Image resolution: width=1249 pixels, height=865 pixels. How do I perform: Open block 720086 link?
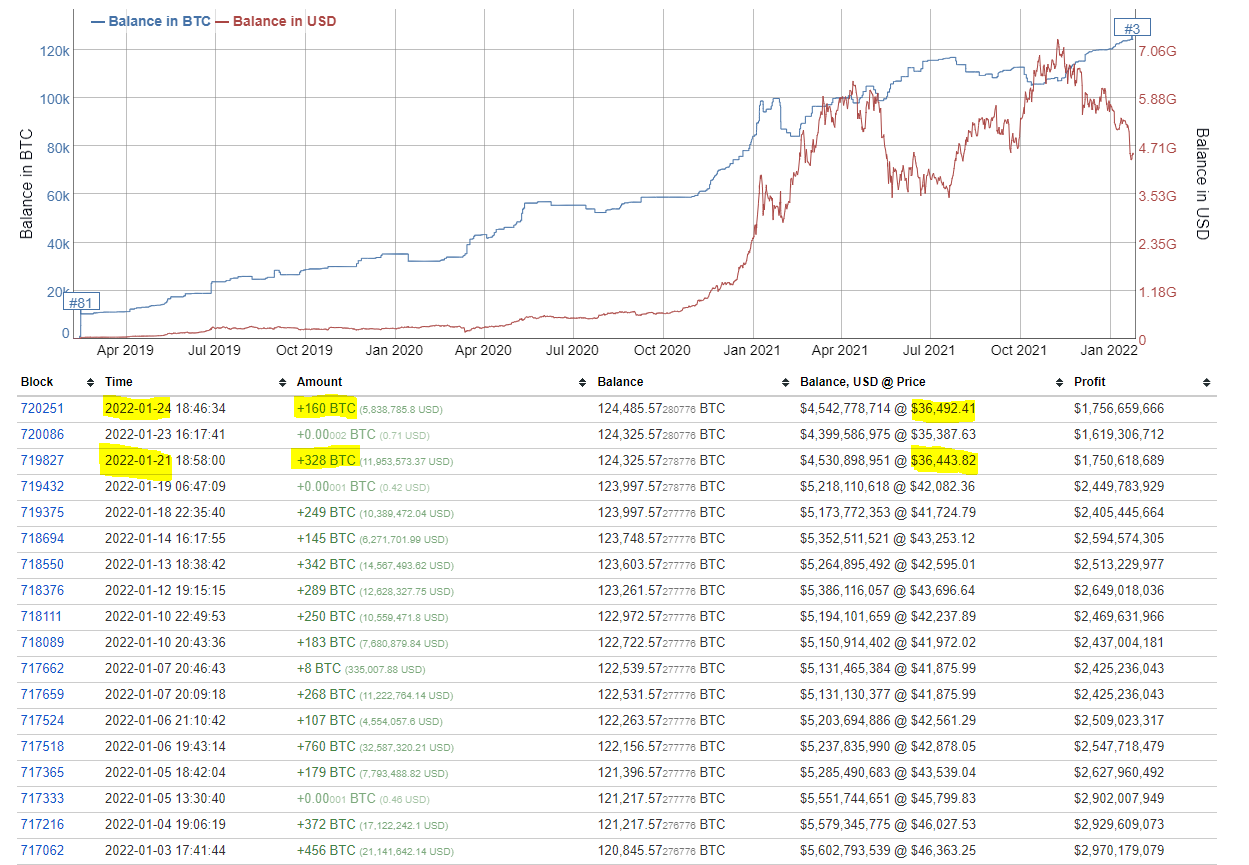point(40,435)
